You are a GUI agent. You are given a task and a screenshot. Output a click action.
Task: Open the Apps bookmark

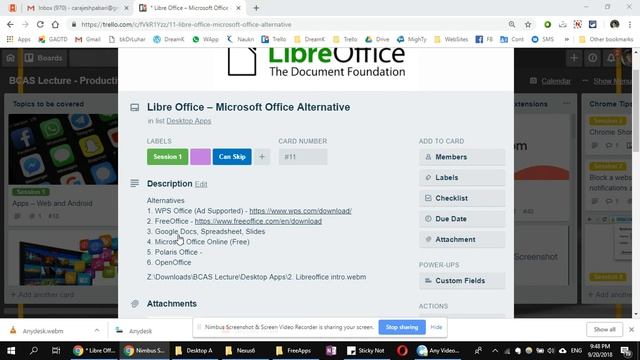point(19,39)
